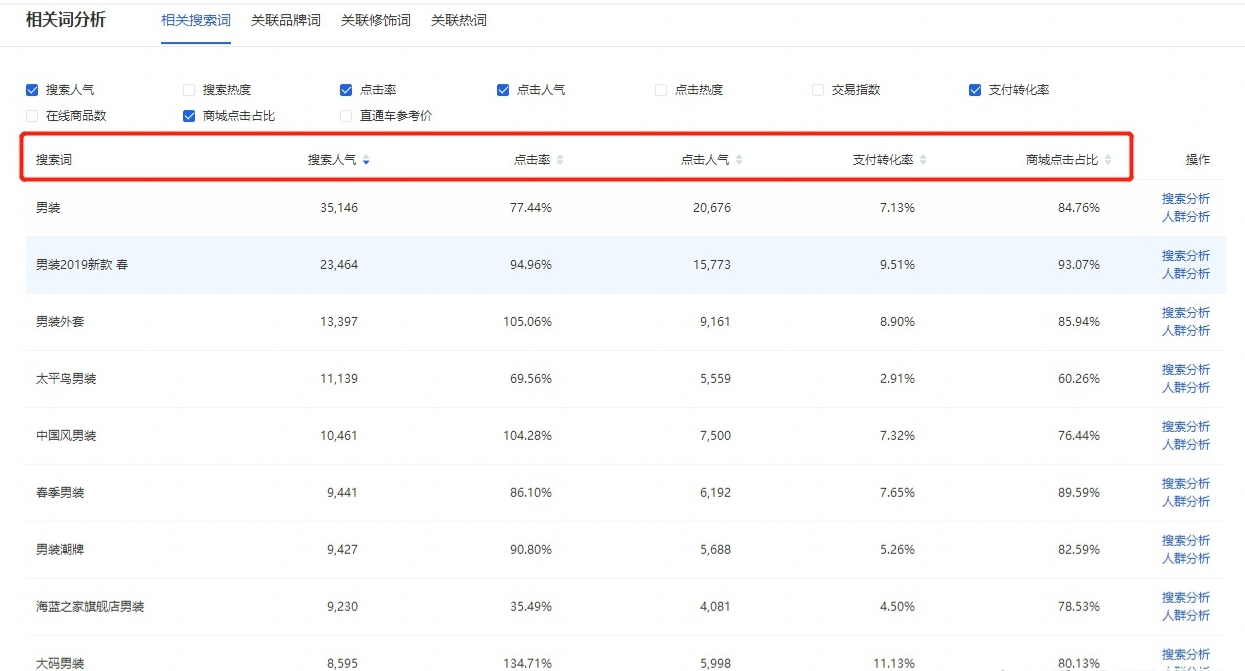Check the 点击热度 option
The width and height of the screenshot is (1245, 671).
point(661,90)
